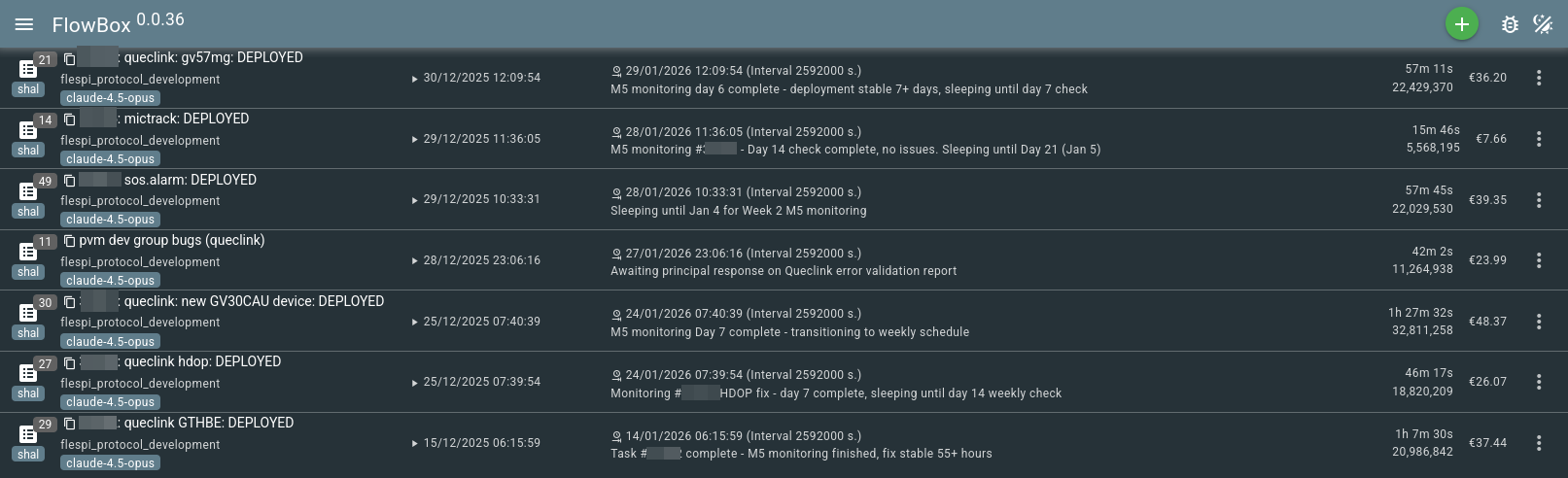Open three-dot menu for queclink gv57mg task
Image resolution: width=1568 pixels, height=478 pixels.
(1539, 78)
